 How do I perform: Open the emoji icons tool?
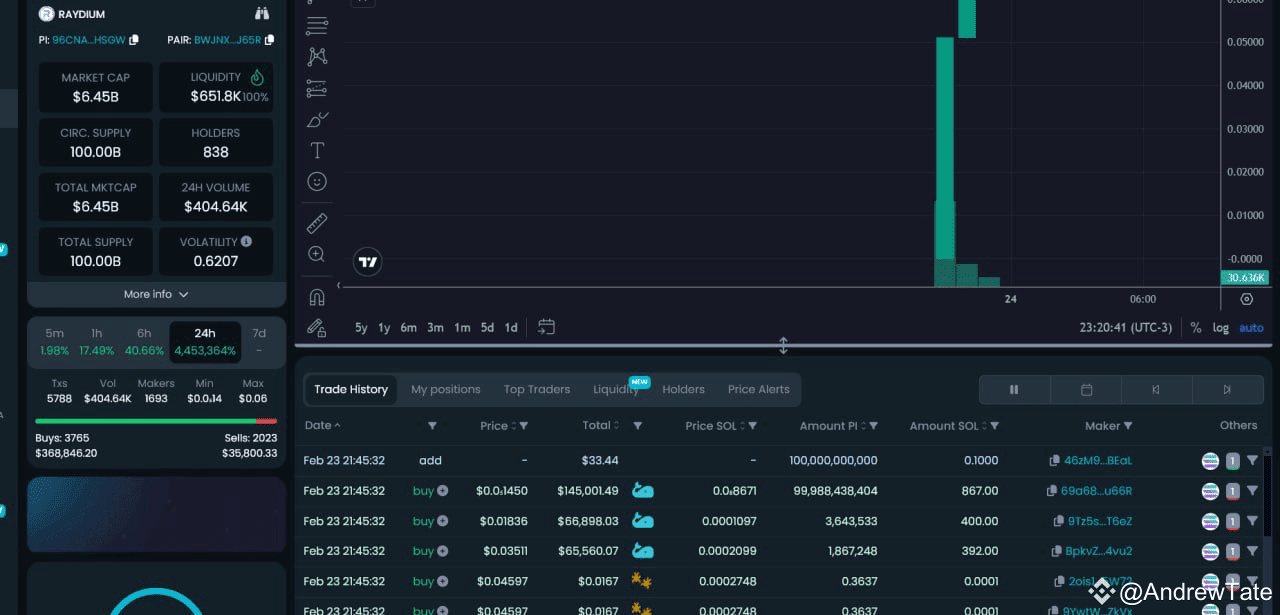tap(317, 182)
